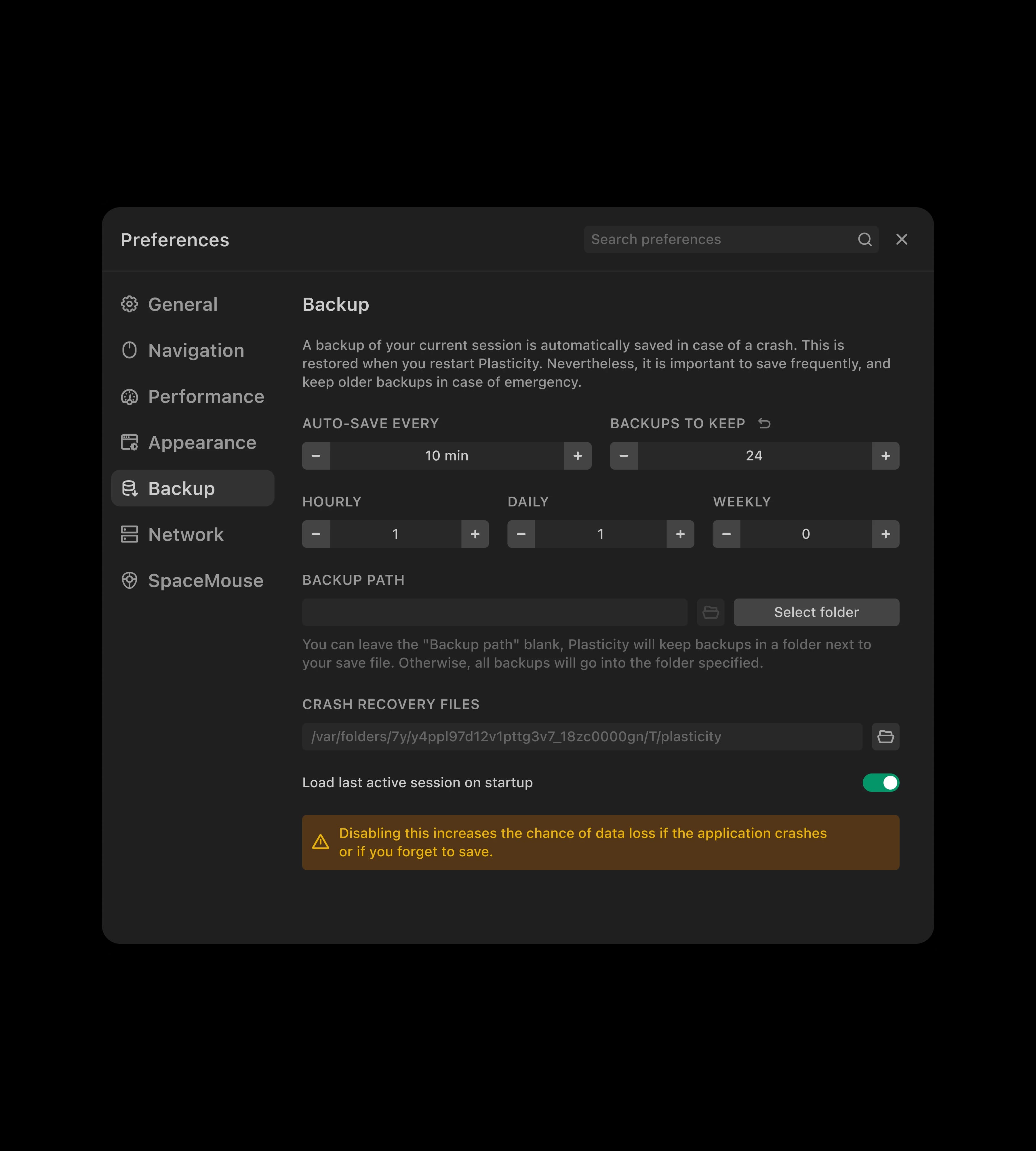Decrease Weekly backups value
The width and height of the screenshot is (1036, 1151).
click(x=726, y=534)
